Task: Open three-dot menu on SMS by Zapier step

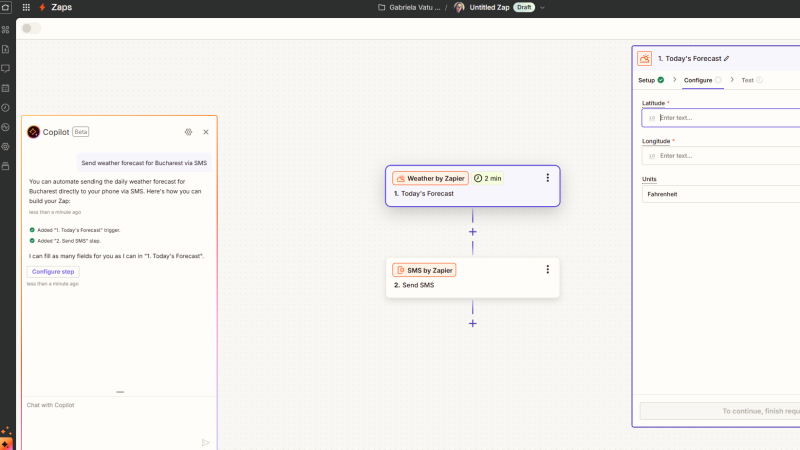Action: [547, 269]
